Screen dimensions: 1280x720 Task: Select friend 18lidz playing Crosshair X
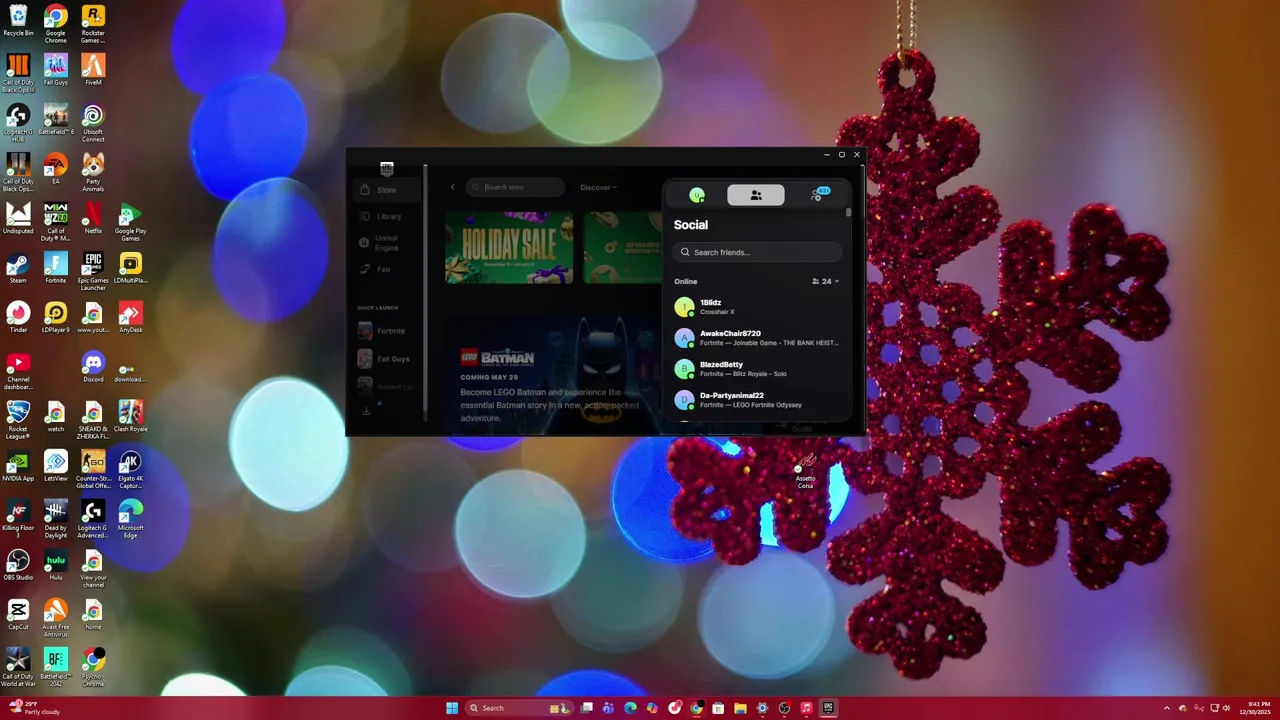pyautogui.click(x=757, y=307)
